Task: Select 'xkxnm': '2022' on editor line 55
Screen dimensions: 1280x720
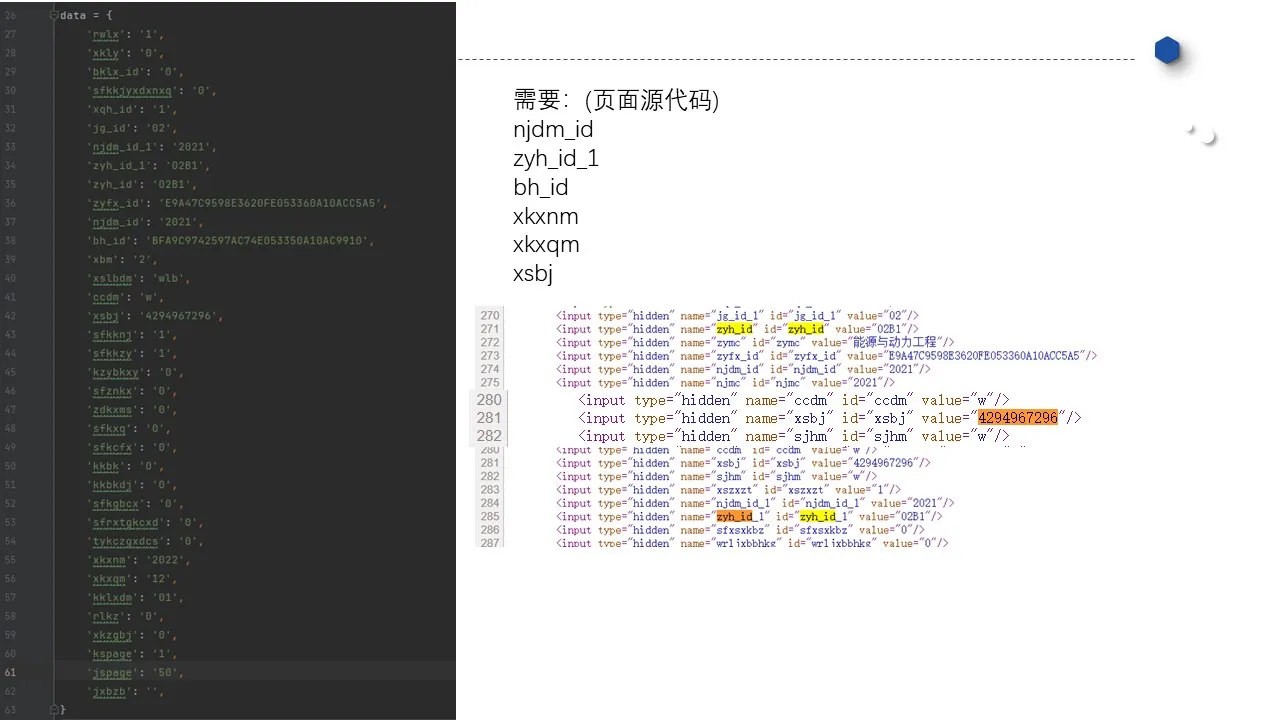Action: tap(140, 560)
